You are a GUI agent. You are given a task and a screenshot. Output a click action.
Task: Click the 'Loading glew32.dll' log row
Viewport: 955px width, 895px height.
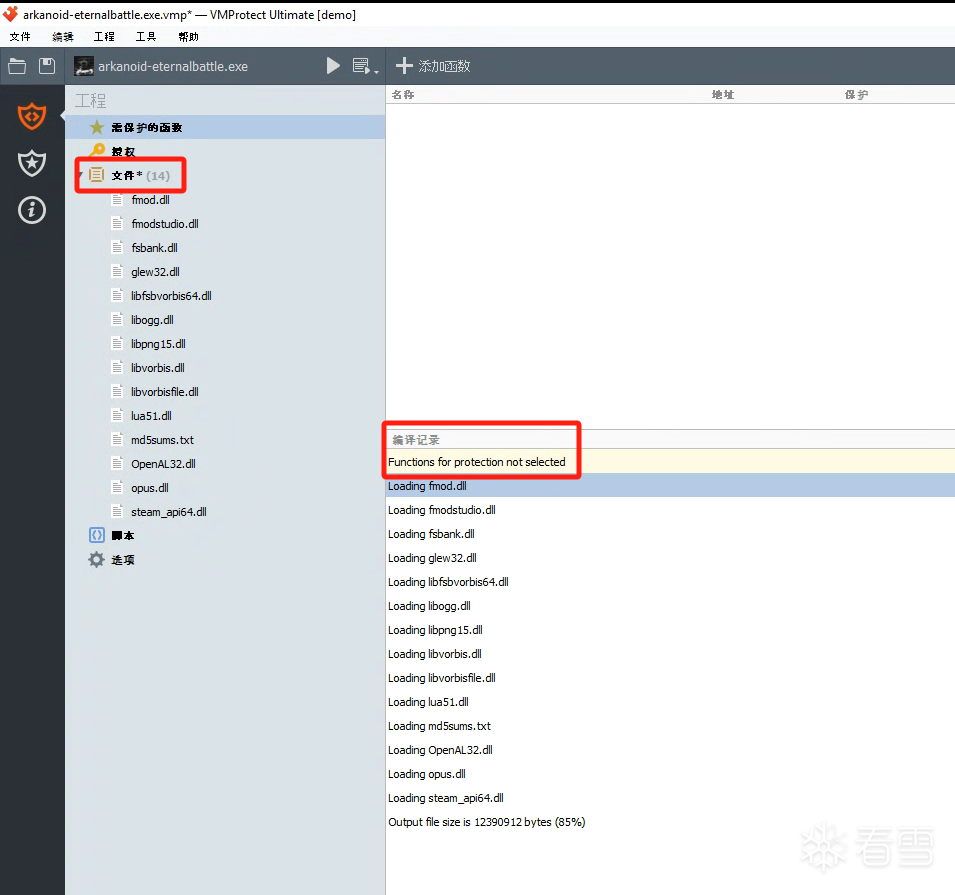coord(670,558)
